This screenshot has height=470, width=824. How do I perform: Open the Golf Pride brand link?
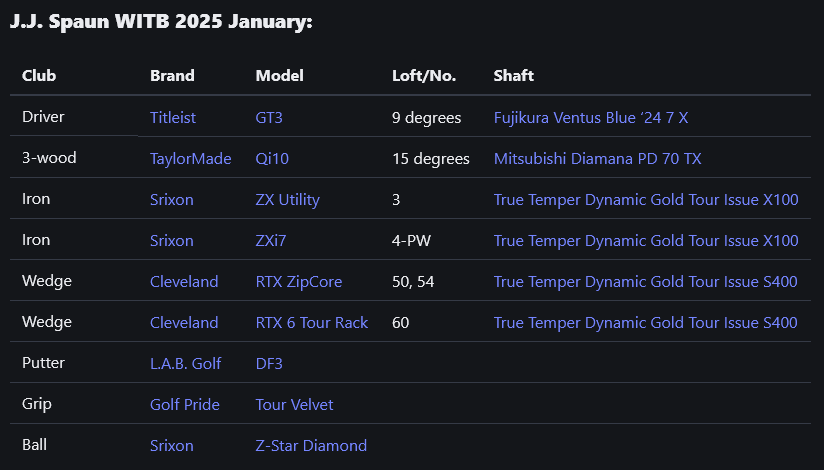(184, 404)
